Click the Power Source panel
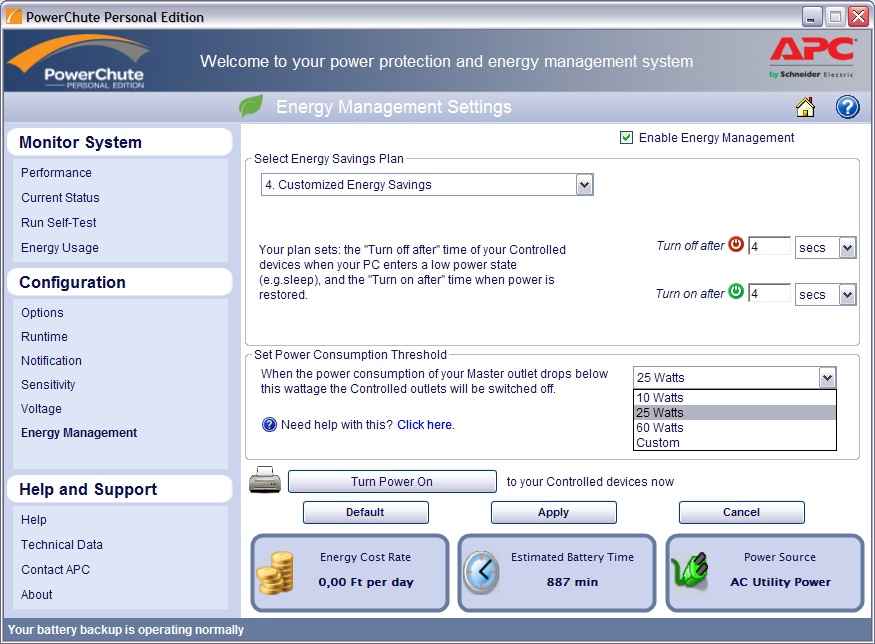Viewport: 875px width, 644px height. pyautogui.click(x=765, y=573)
